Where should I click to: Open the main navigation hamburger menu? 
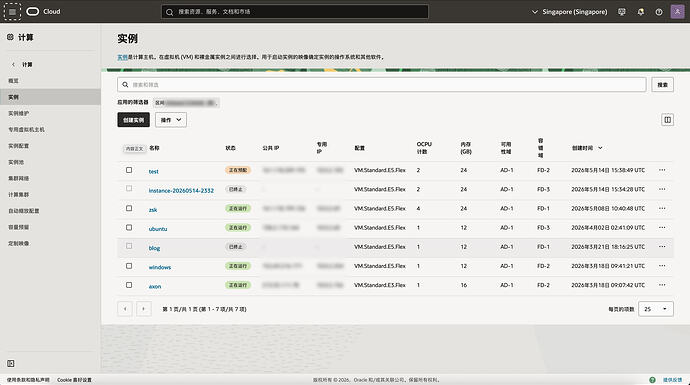coord(12,12)
